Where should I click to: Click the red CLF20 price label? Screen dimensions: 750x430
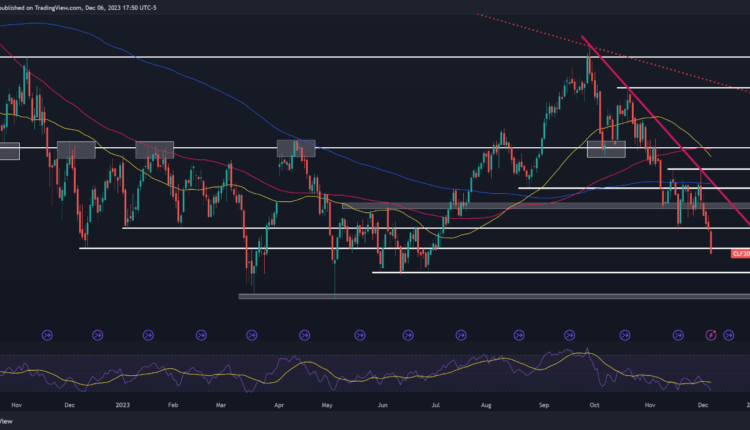coord(740,254)
